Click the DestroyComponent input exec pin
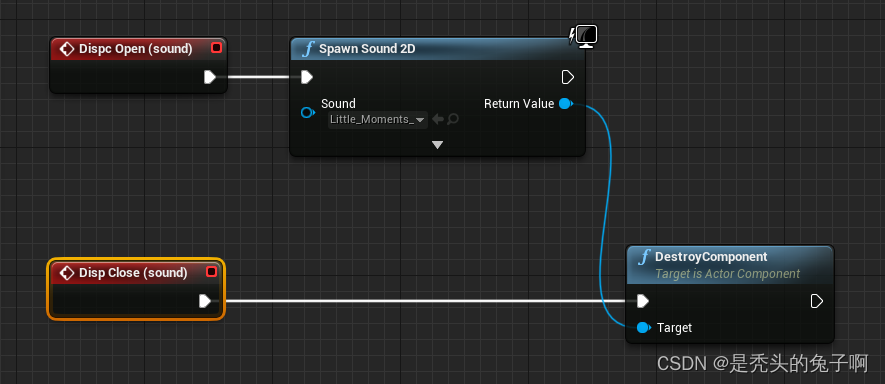 coord(642,301)
